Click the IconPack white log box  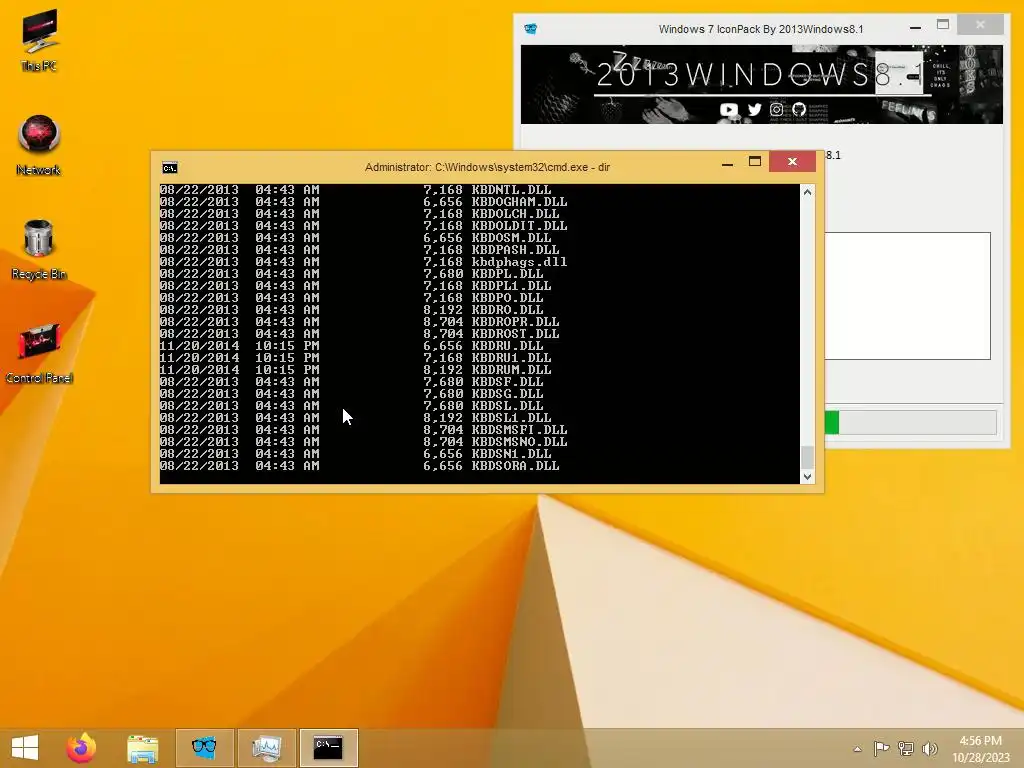tap(908, 296)
